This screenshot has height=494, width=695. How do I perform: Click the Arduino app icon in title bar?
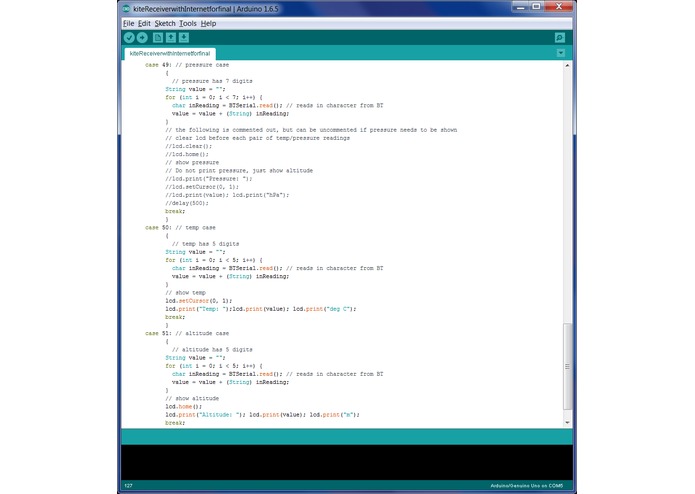(x=126, y=9)
